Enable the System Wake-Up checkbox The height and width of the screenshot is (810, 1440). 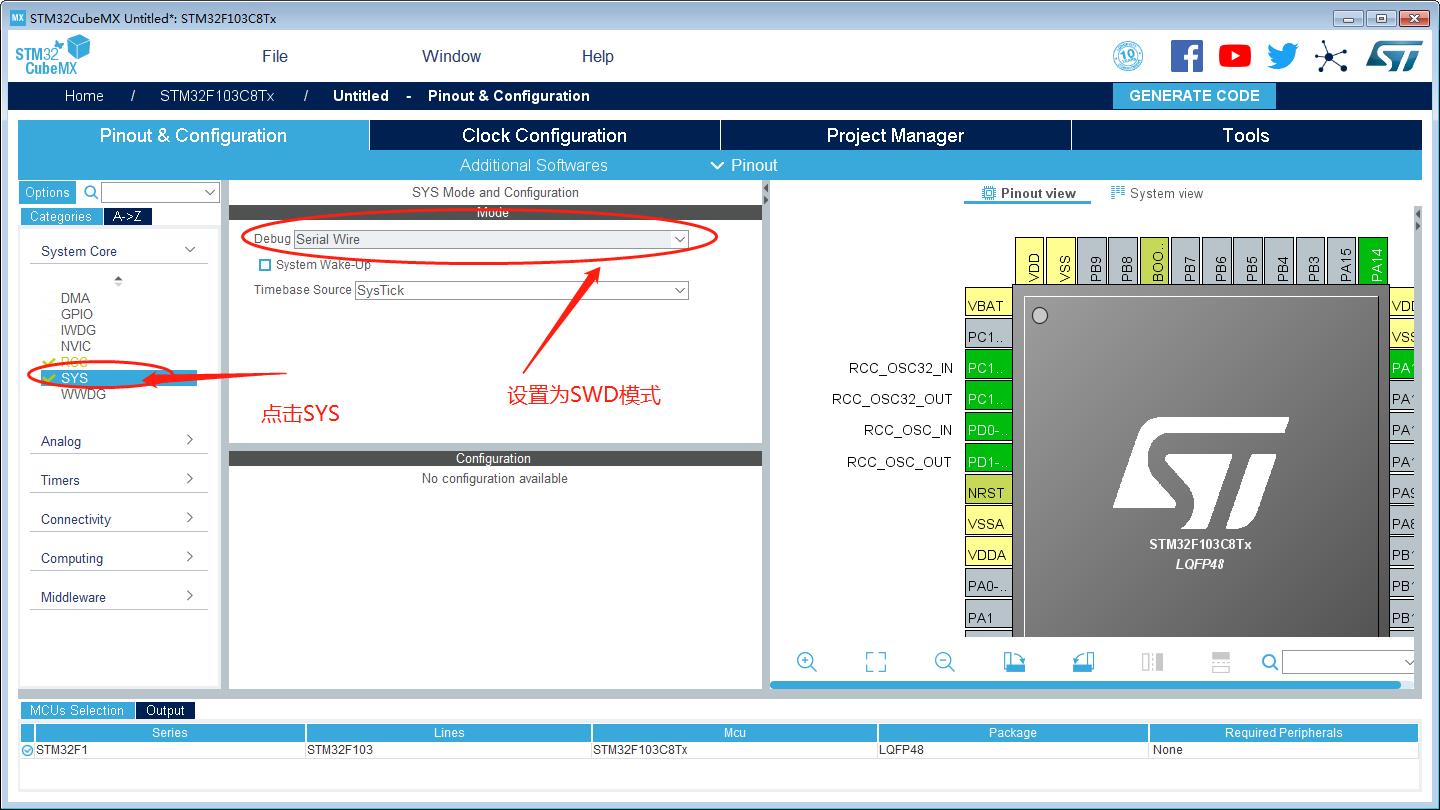click(x=265, y=265)
